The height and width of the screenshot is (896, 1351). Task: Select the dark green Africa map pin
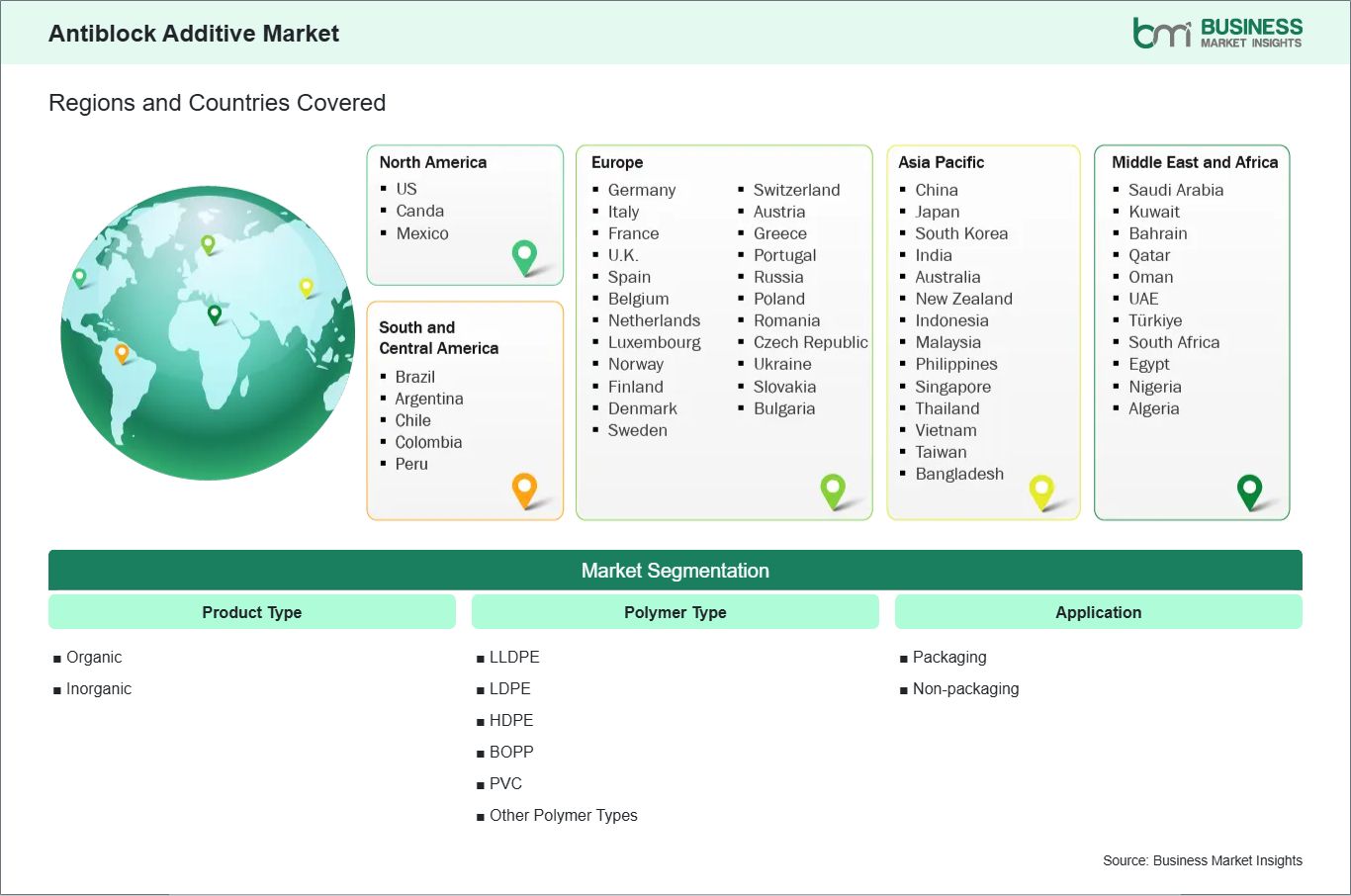tap(213, 314)
